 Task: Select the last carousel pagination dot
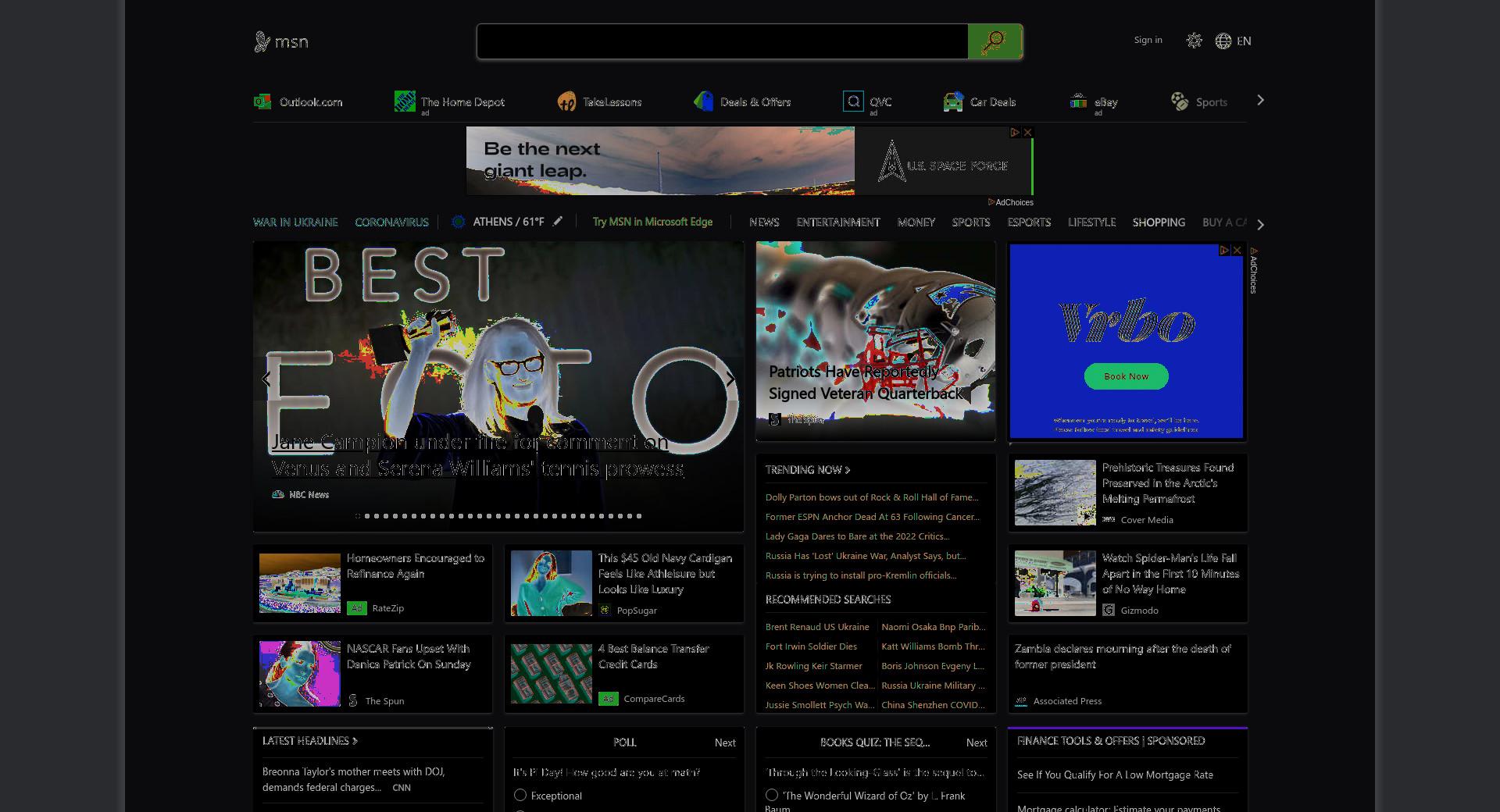(639, 515)
